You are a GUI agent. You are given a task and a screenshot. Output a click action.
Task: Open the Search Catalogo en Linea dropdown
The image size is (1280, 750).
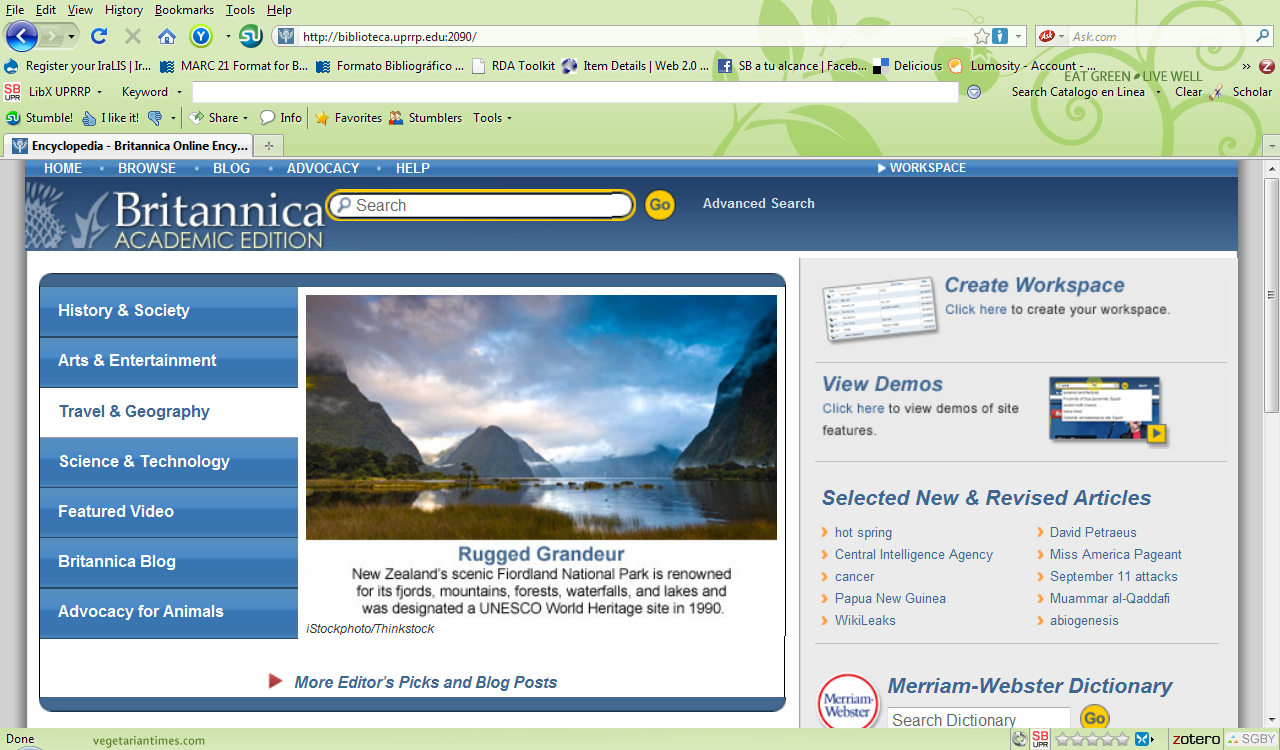click(x=1158, y=92)
